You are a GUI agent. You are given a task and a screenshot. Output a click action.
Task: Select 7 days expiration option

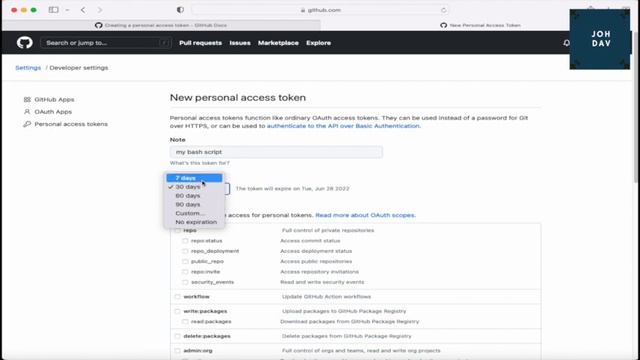click(x=194, y=178)
